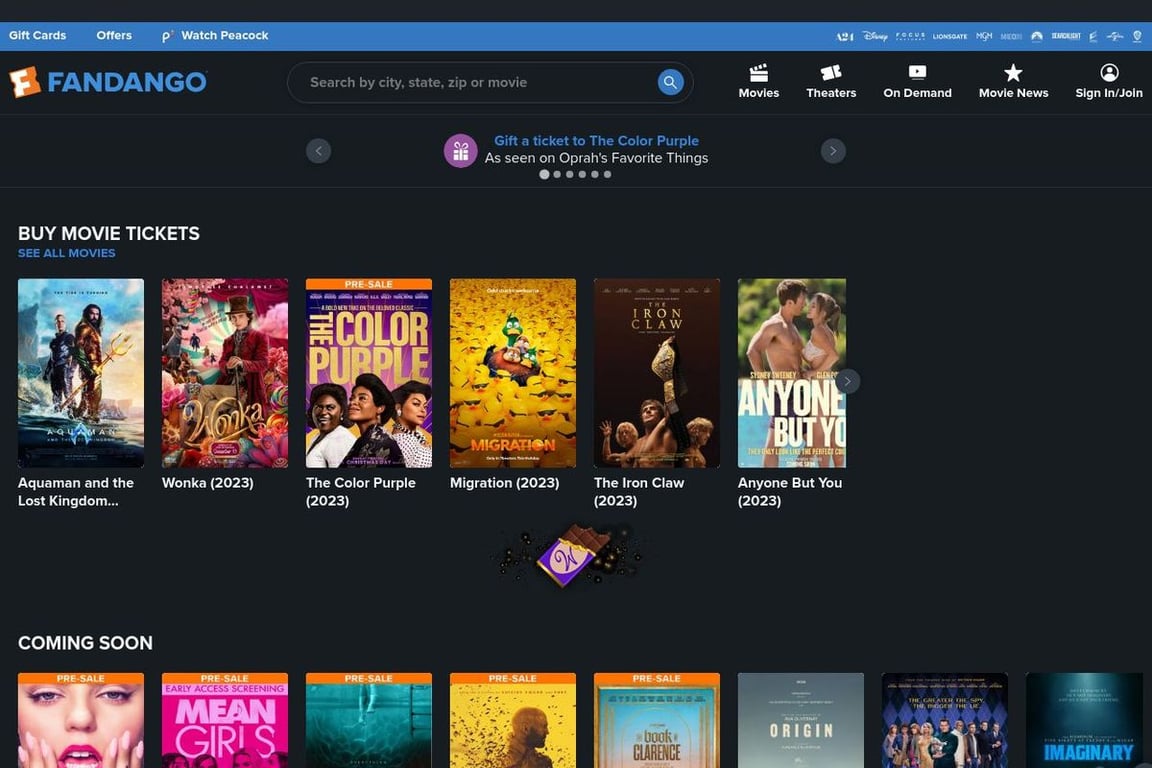Click the A24 studio logo
The image size is (1152, 768).
tap(845, 35)
